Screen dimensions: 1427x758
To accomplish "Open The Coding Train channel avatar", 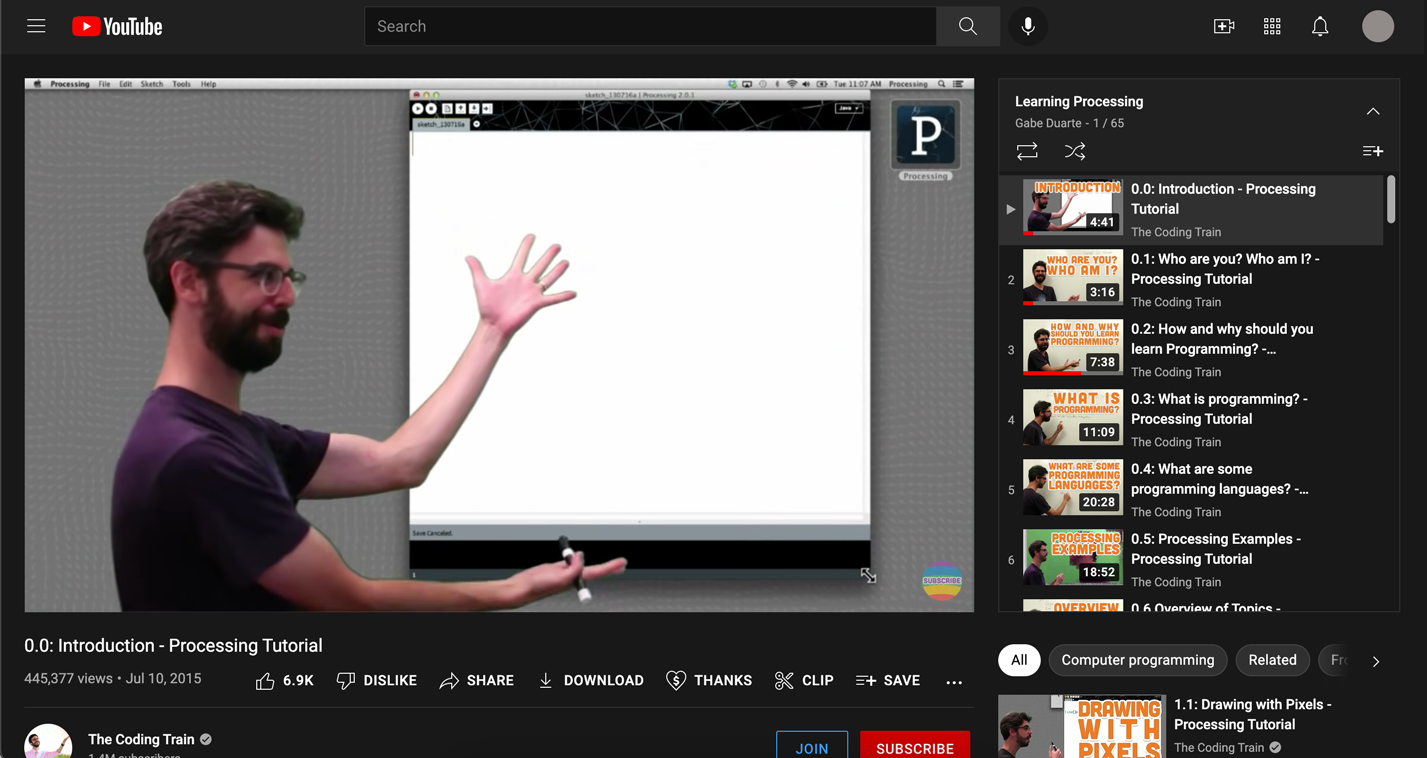I will [x=48, y=742].
